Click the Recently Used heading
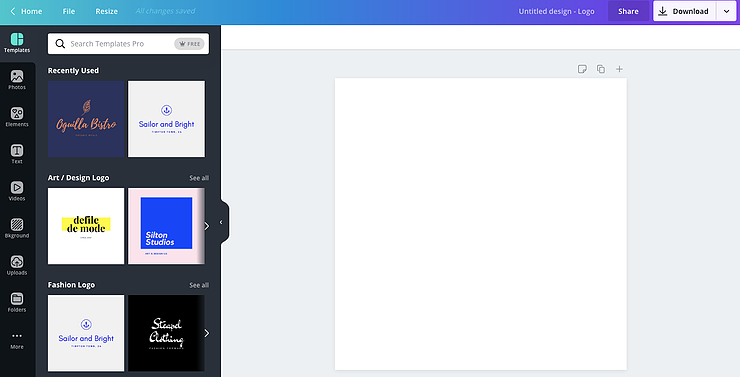This screenshot has width=740, height=377. tap(73, 70)
